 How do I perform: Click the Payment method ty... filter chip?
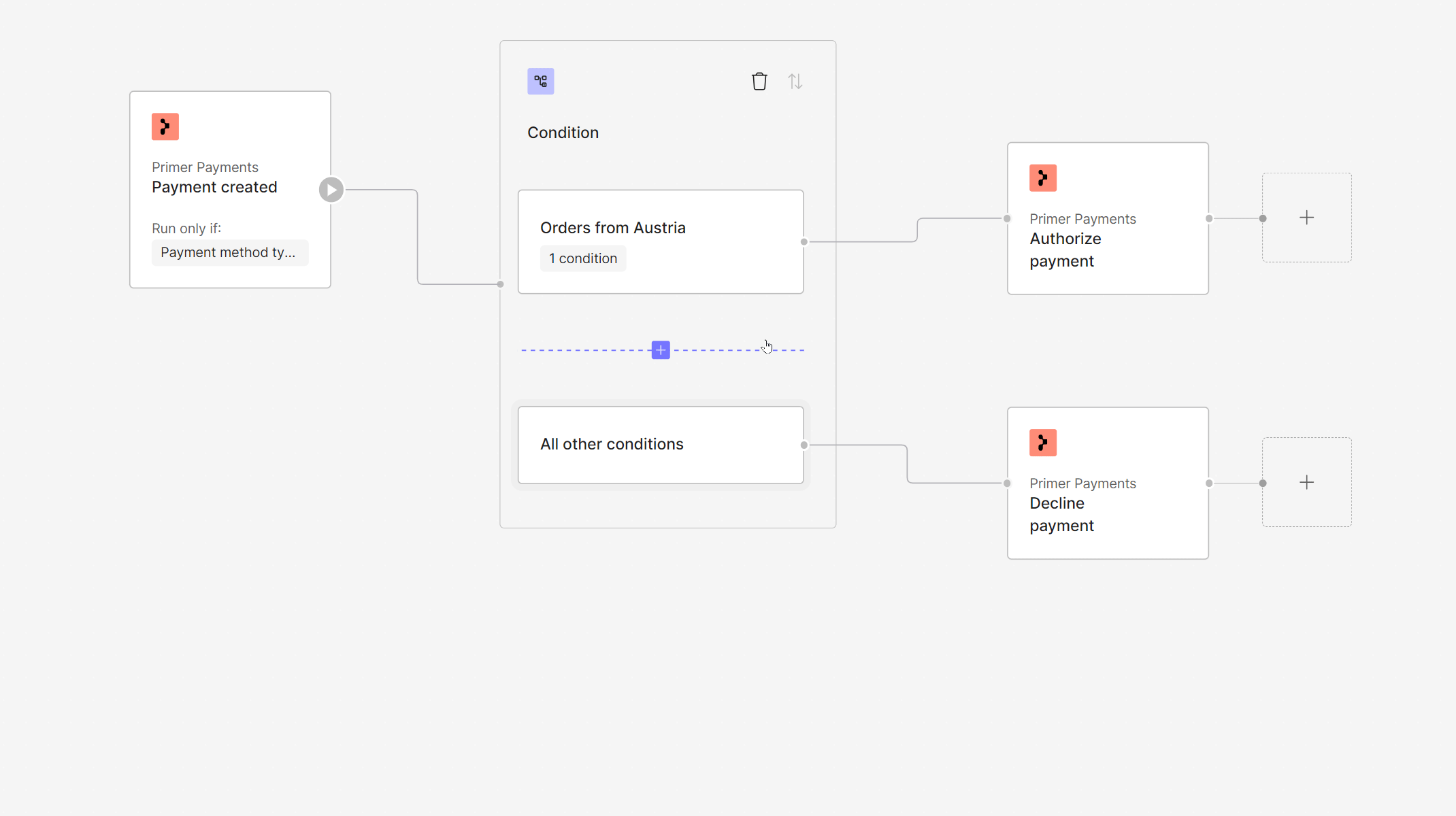click(x=230, y=253)
